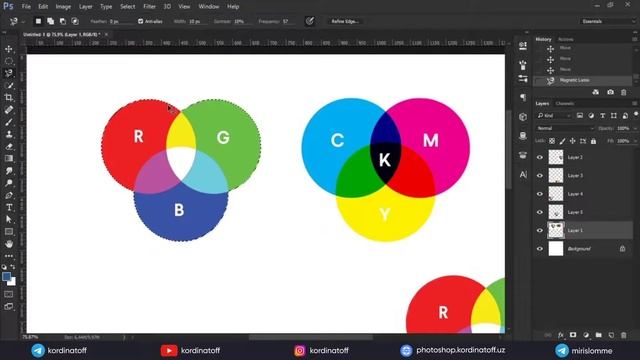
Task: Click the Add layer style fx icon
Action: point(560,335)
